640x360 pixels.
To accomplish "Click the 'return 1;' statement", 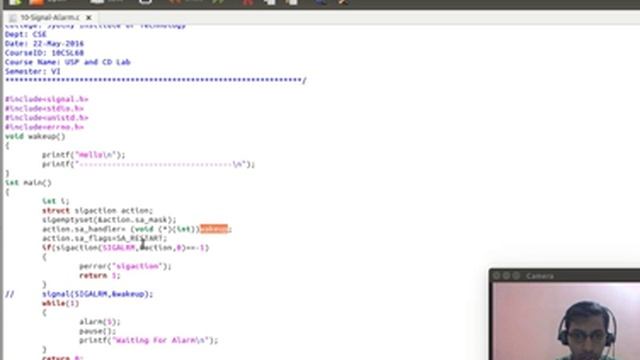I will click(x=100, y=276).
